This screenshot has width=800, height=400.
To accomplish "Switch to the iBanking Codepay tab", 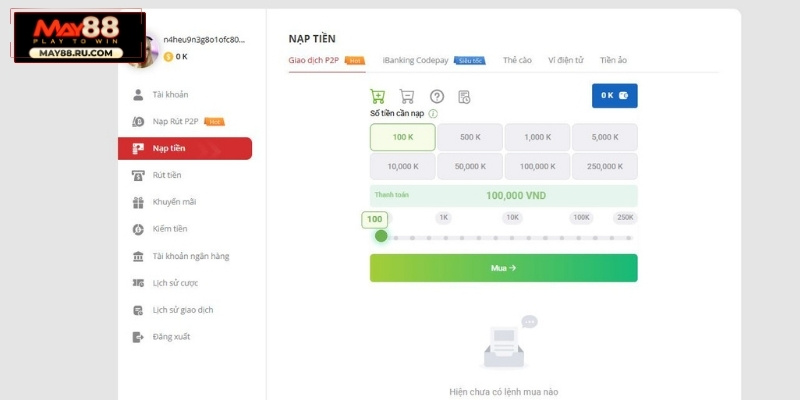I will pos(415,60).
